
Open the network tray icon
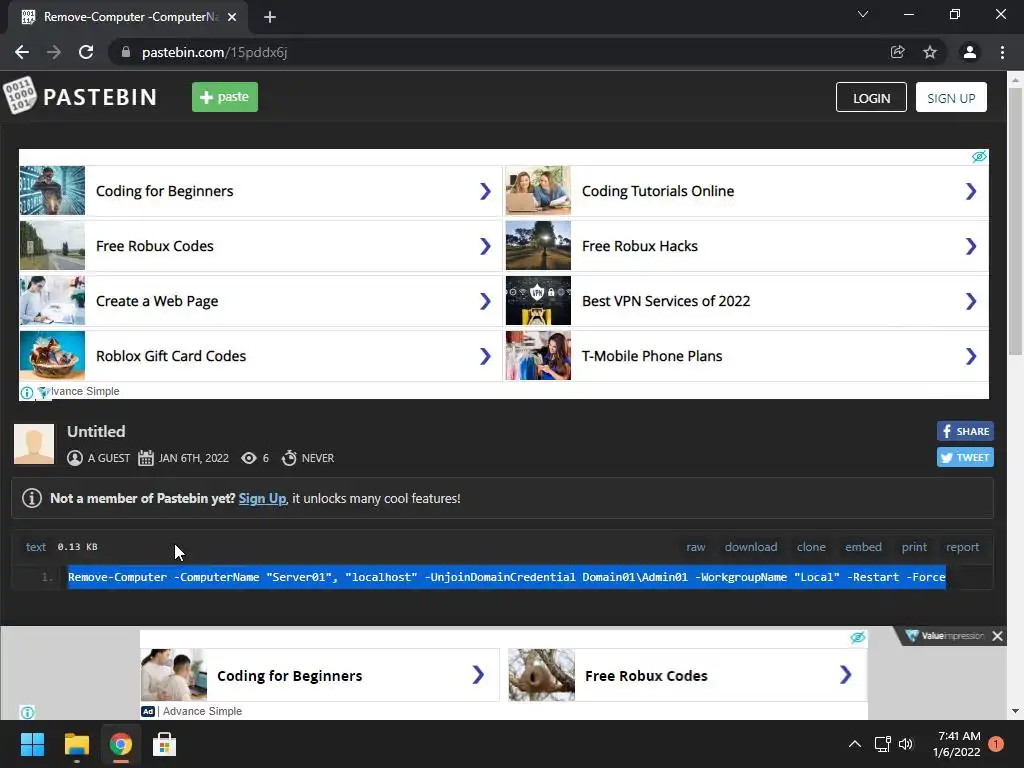pyautogui.click(x=883, y=744)
